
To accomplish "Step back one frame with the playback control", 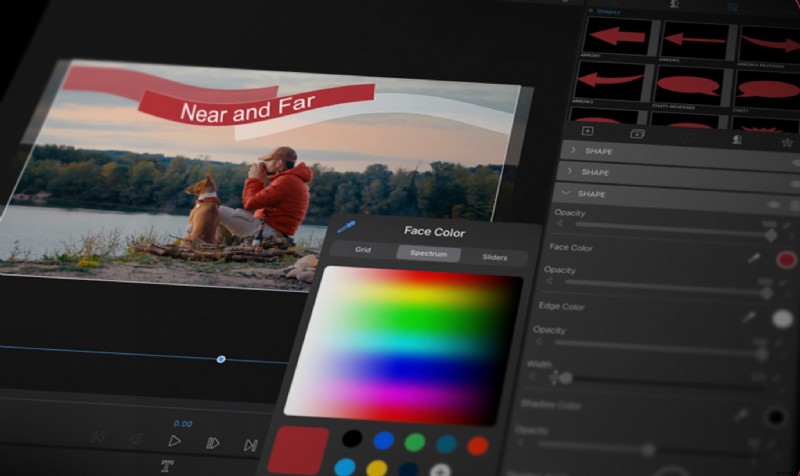I will click(136, 439).
